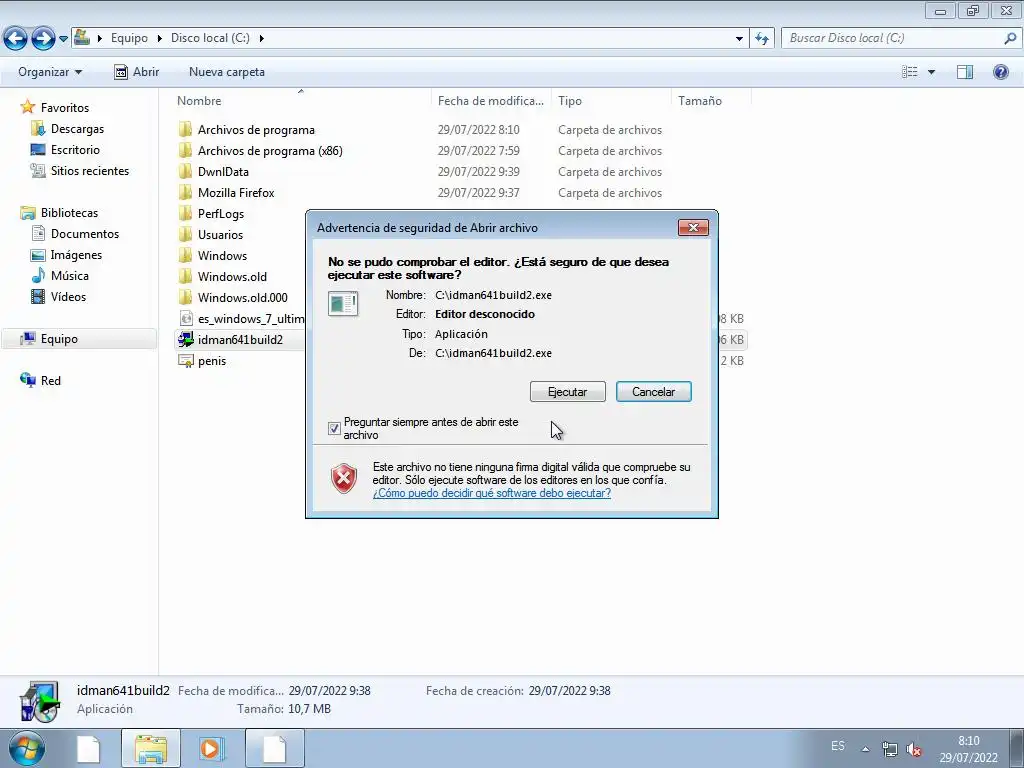Select idman641build2 file in list
The height and width of the screenshot is (768, 1024).
(x=240, y=339)
